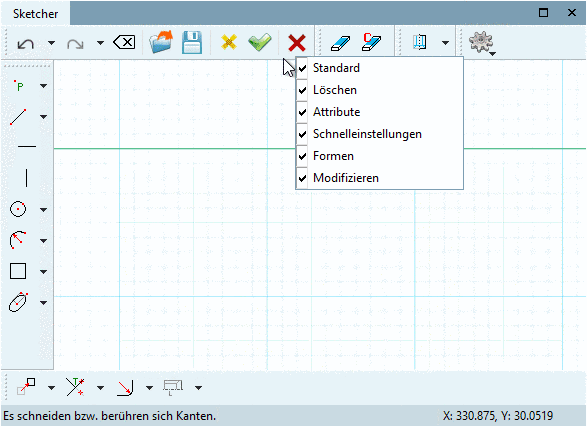This screenshot has width=587, height=426.
Task: Expand arc tool options arrow
Action: click(x=43, y=241)
